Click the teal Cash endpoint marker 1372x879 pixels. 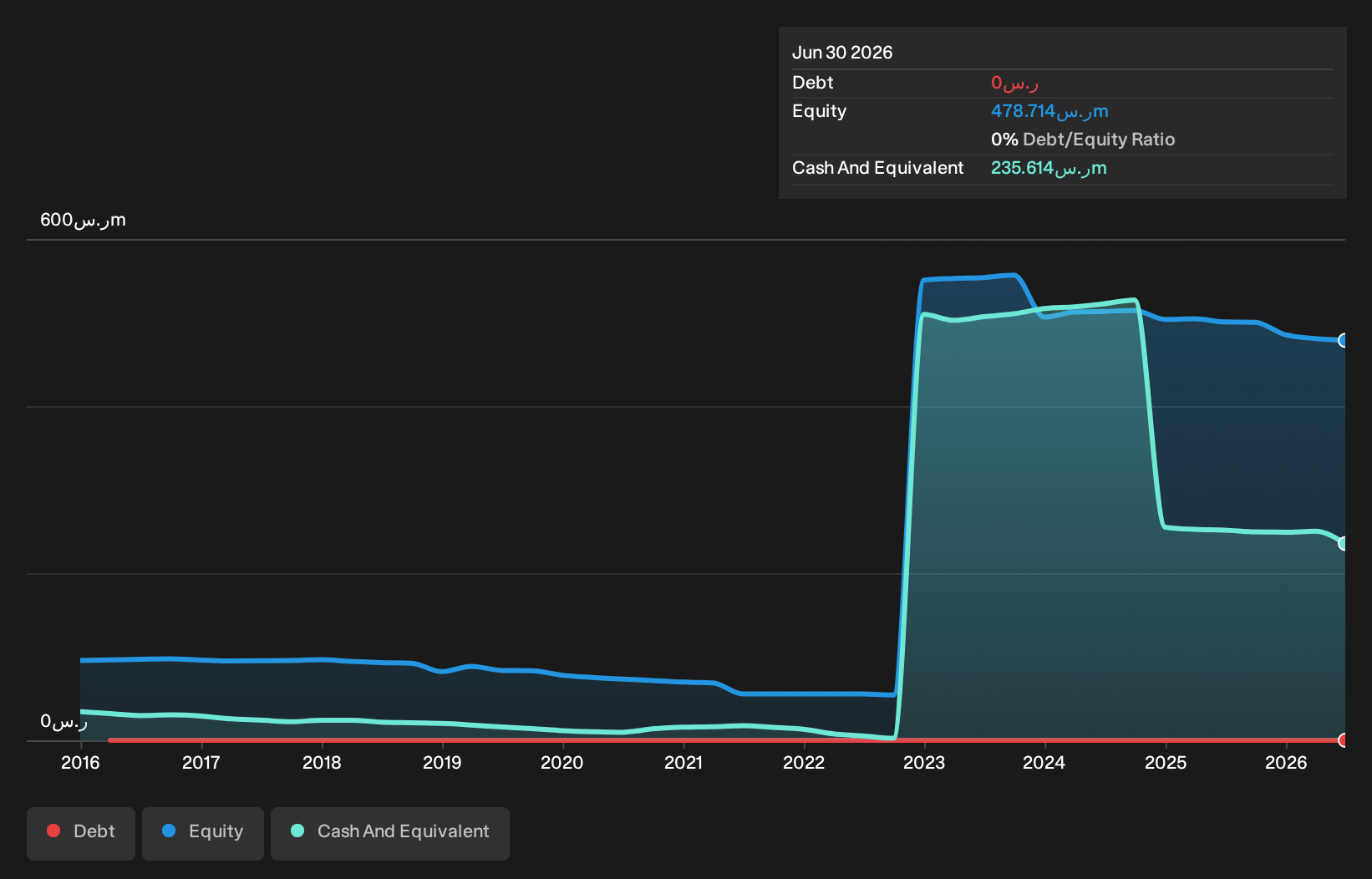1343,543
